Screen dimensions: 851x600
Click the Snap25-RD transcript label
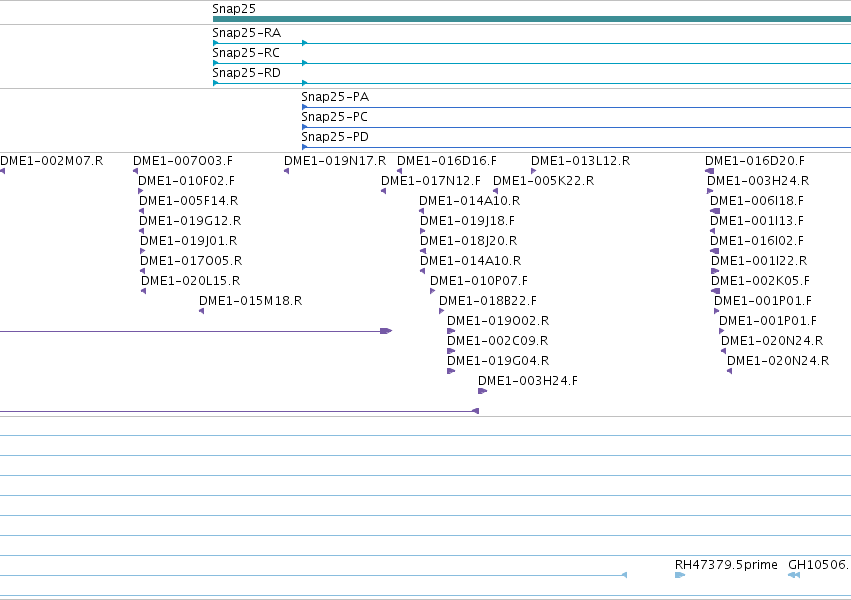coord(246,73)
